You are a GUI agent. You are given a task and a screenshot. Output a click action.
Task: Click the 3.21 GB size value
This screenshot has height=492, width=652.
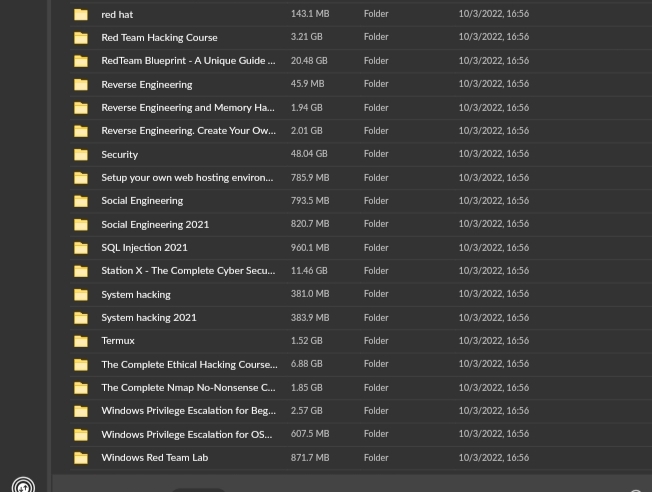click(x=306, y=37)
